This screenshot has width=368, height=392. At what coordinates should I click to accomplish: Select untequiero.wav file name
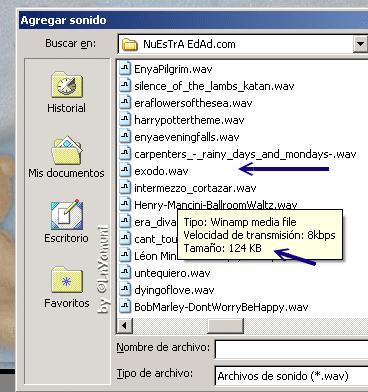click(172, 273)
